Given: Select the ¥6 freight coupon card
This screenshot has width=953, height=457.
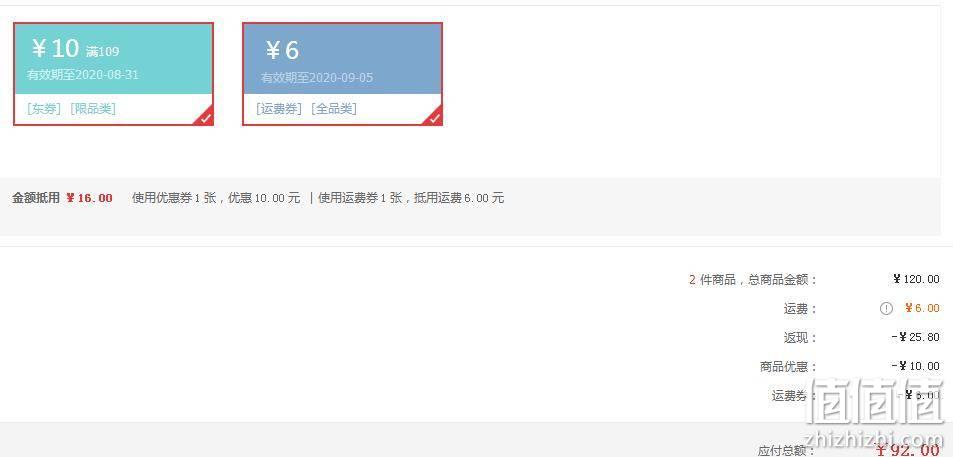Looking at the screenshot, I should click(342, 74).
